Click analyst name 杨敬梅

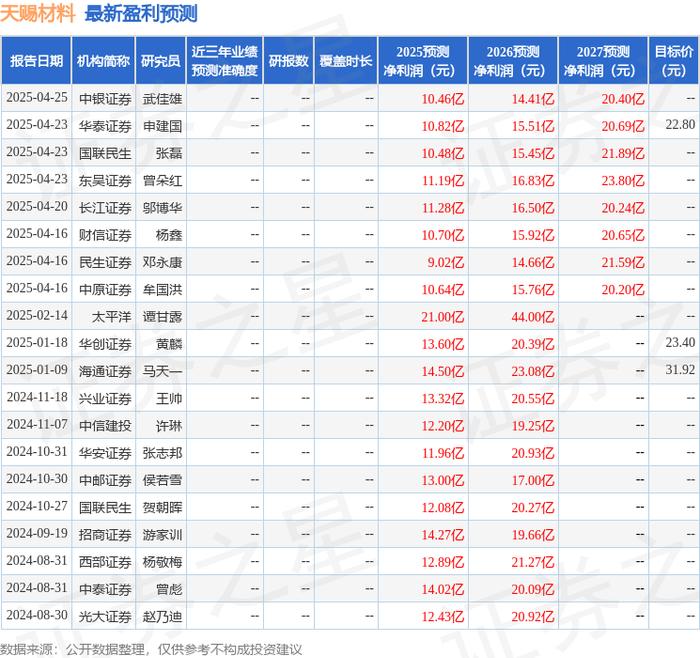coord(162,562)
